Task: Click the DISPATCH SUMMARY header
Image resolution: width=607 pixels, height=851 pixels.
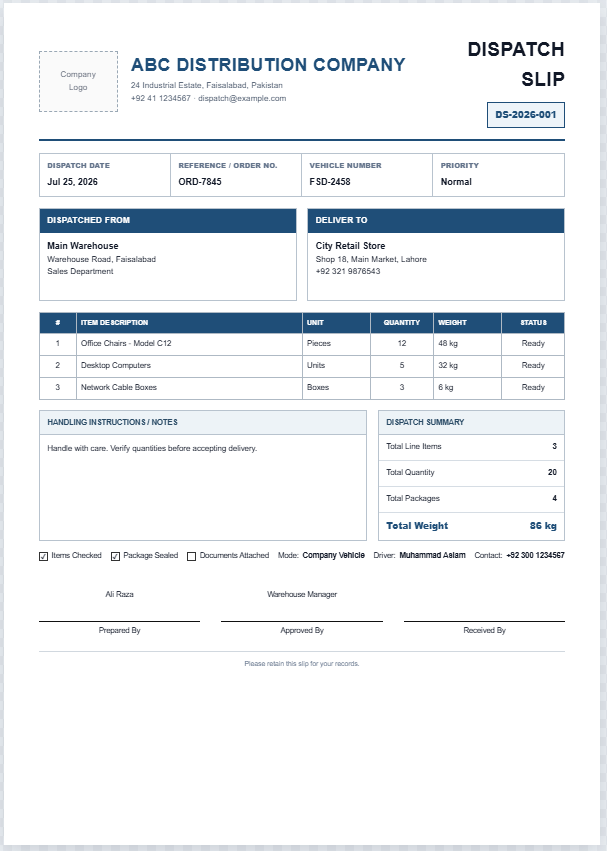Action: click(471, 422)
